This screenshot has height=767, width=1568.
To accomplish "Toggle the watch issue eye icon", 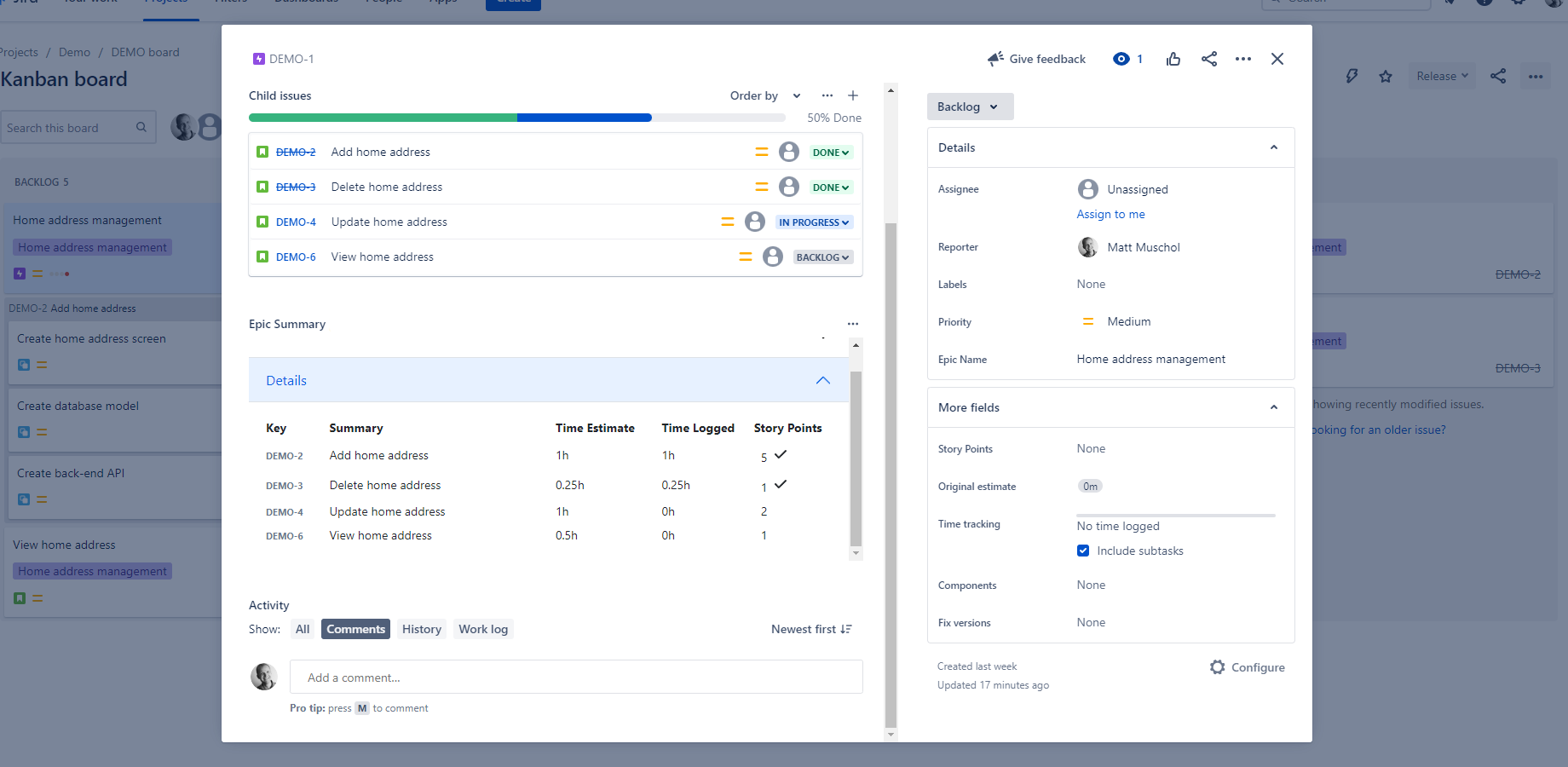I will [x=1121, y=59].
